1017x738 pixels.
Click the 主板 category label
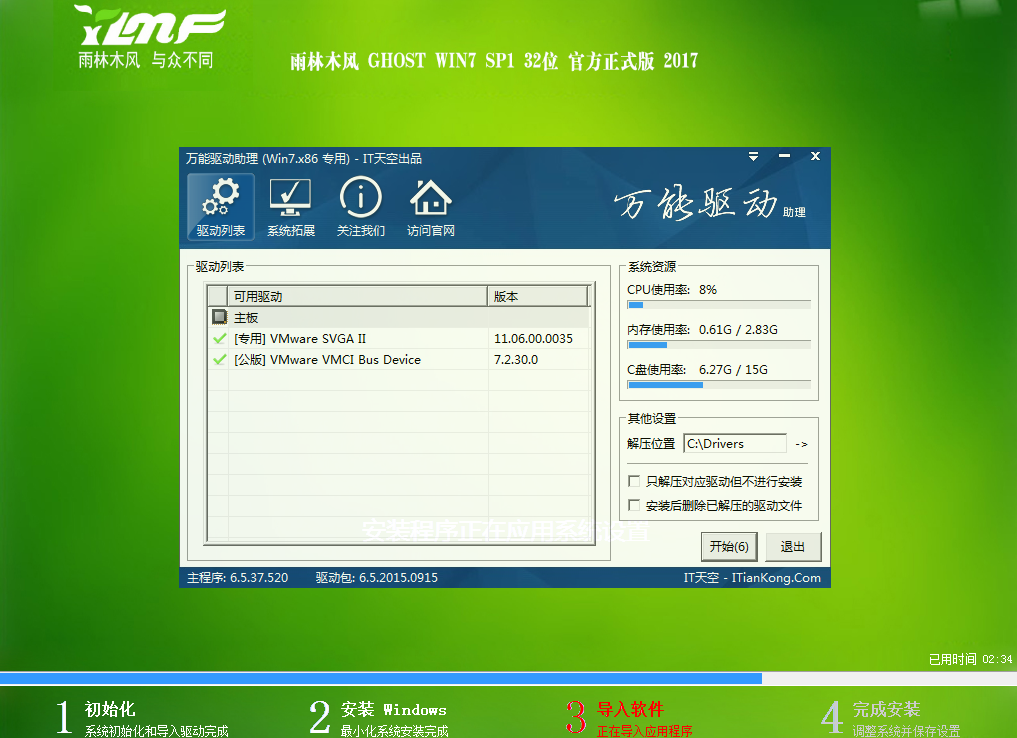coord(246,318)
